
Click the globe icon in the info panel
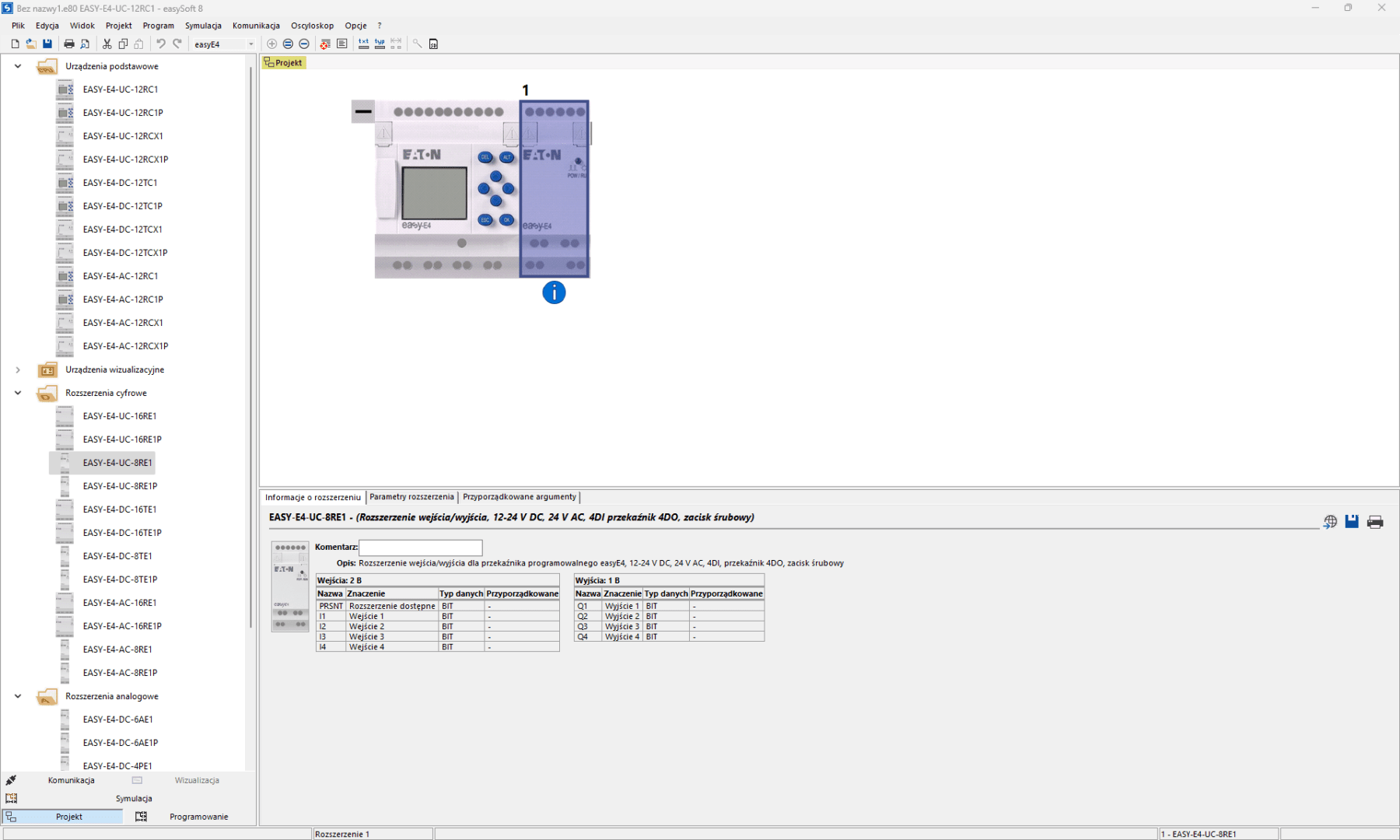tap(1330, 522)
